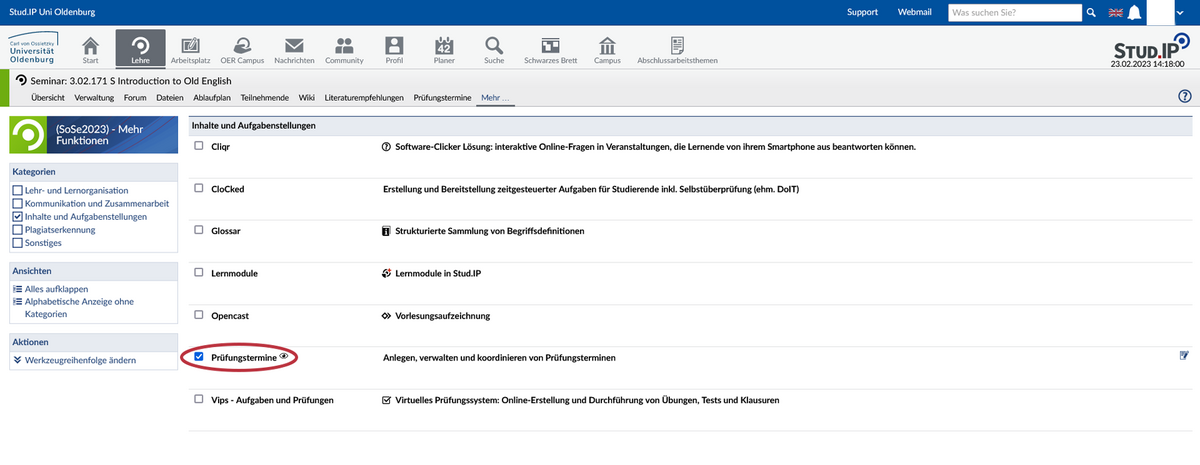
Task: Click the Lernmodule description icon
Action: click(387, 272)
